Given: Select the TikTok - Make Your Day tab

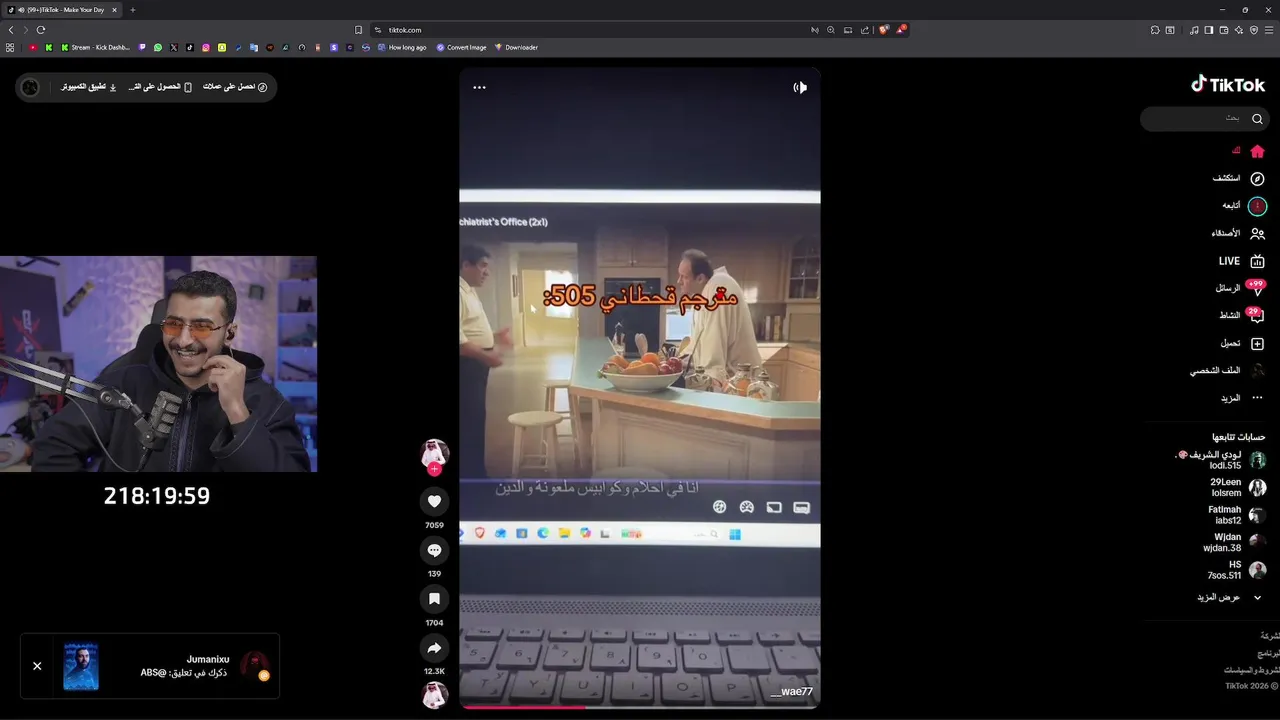Looking at the screenshot, I should (x=64, y=10).
